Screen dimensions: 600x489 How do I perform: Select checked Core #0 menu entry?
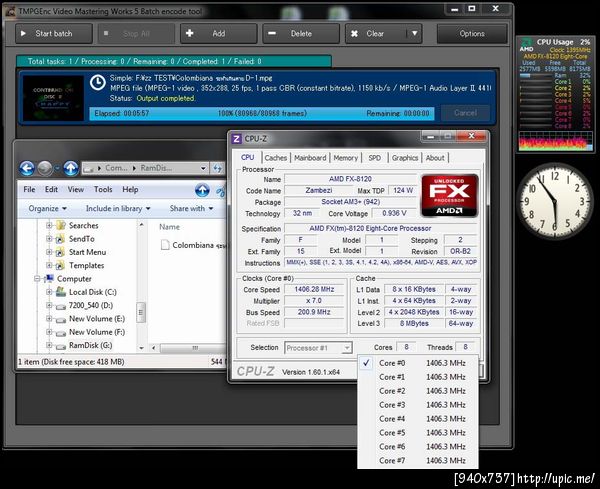tap(417, 363)
